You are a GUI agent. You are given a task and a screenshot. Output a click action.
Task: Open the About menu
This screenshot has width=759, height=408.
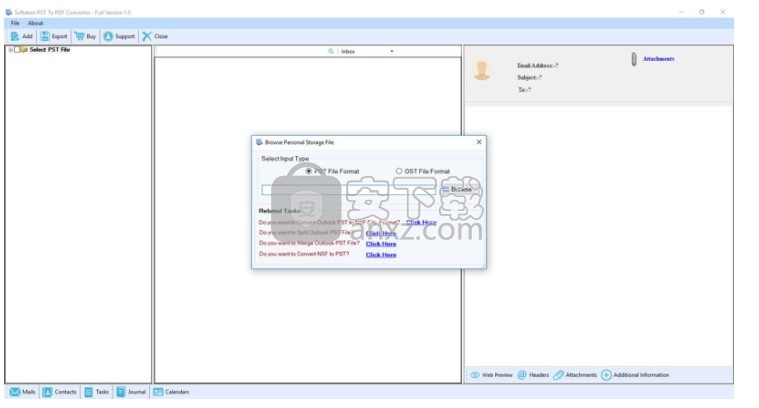click(x=35, y=23)
